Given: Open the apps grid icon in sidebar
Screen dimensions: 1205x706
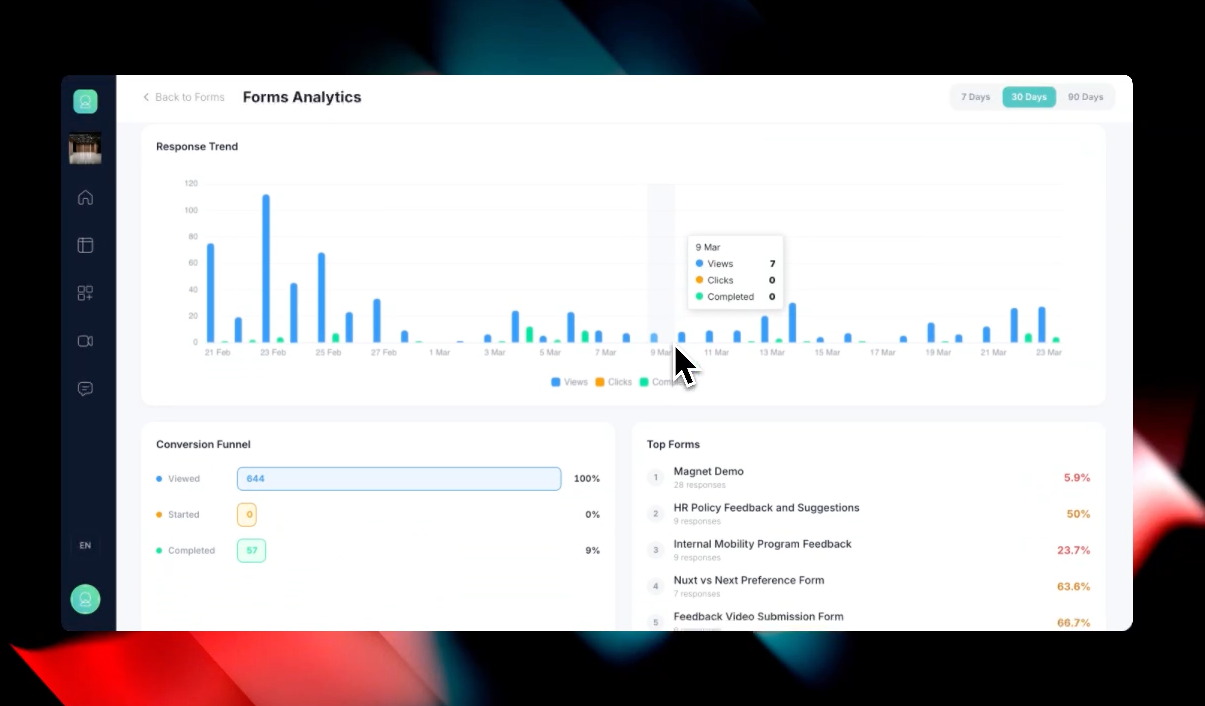Looking at the screenshot, I should [85, 293].
